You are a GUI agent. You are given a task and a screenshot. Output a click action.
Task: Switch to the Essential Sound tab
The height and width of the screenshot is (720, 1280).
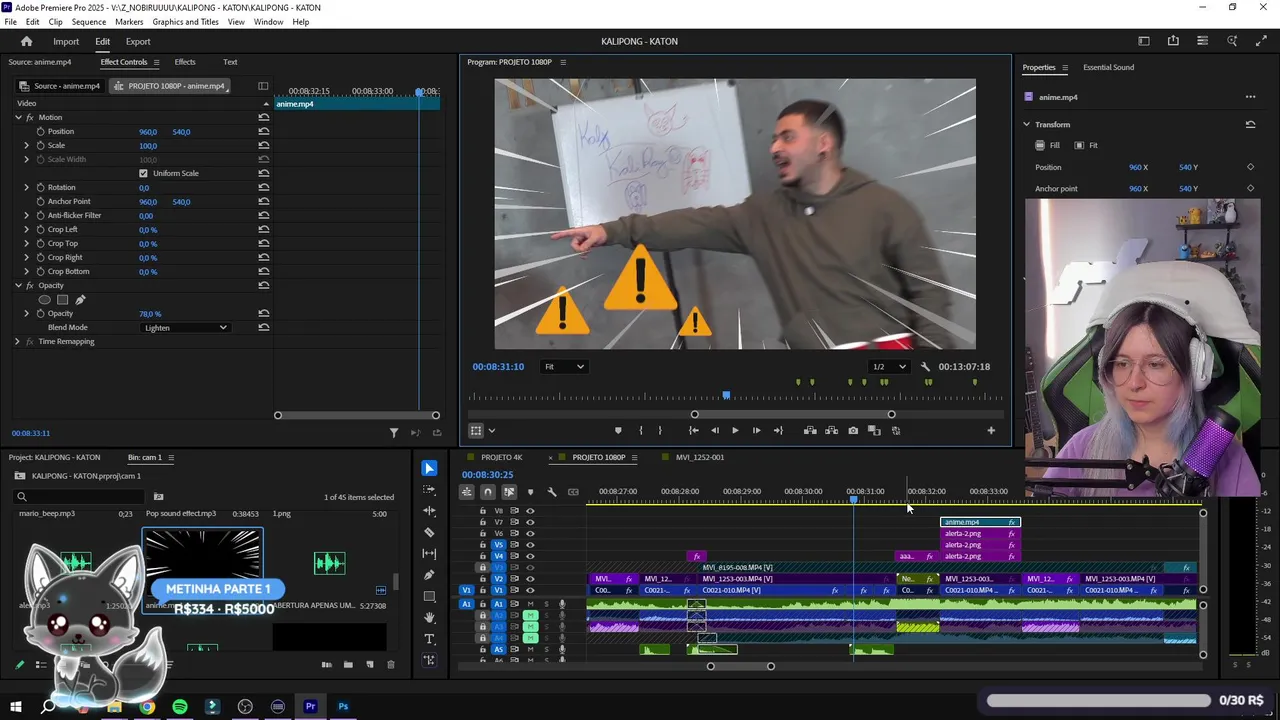1108,67
